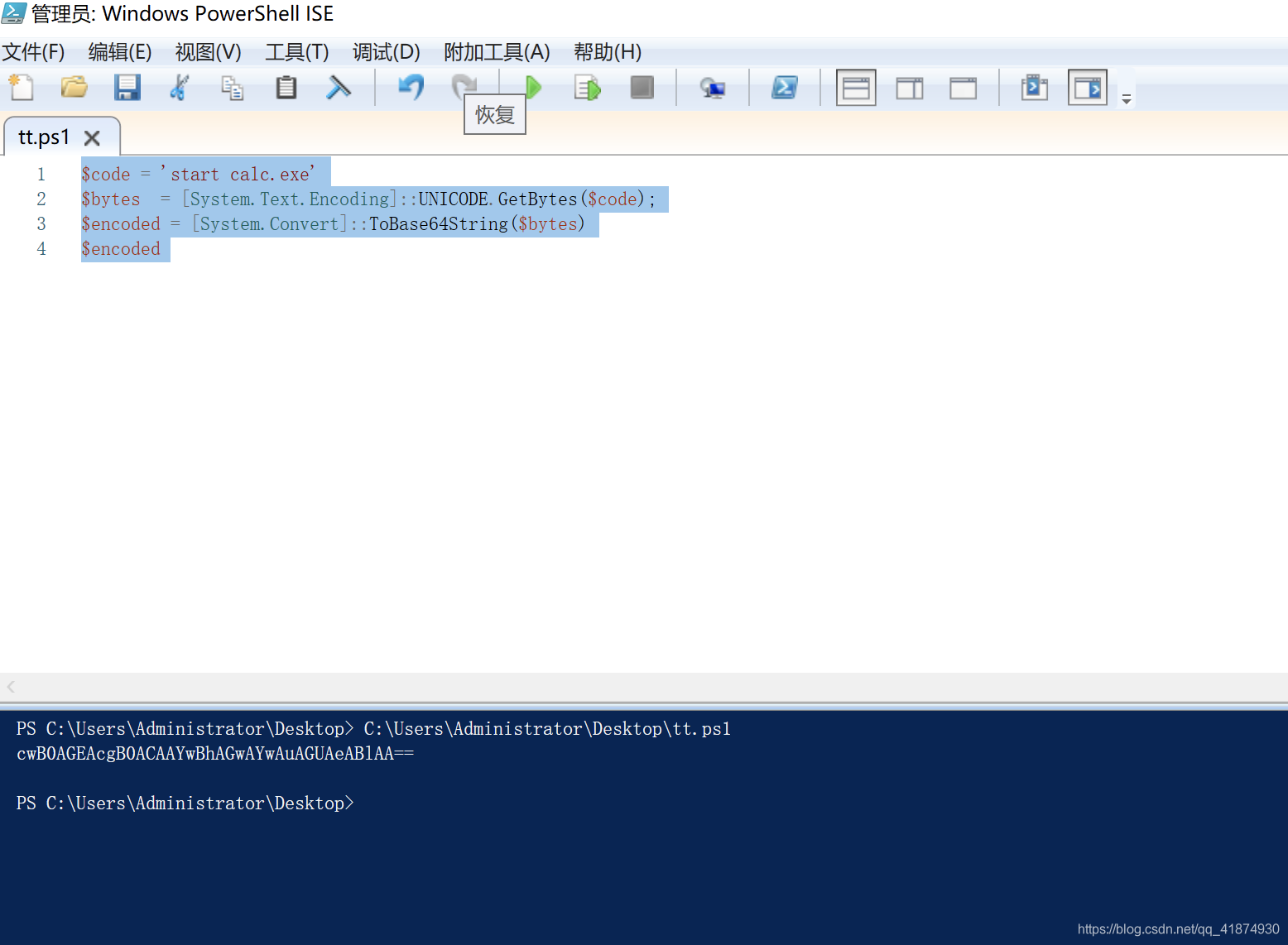Create a new script with the New icon
Viewport: 1288px width, 945px height.
[x=22, y=88]
